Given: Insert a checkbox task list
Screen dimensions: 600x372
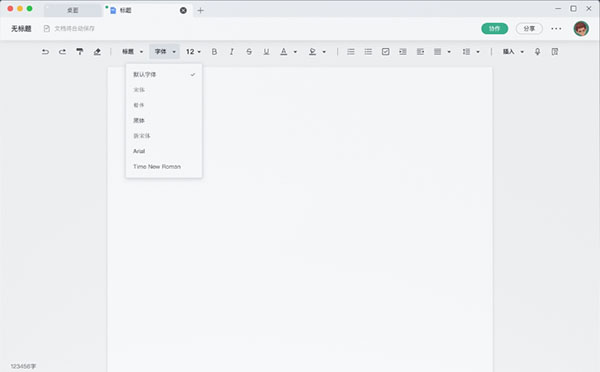Looking at the screenshot, I should tap(385, 52).
